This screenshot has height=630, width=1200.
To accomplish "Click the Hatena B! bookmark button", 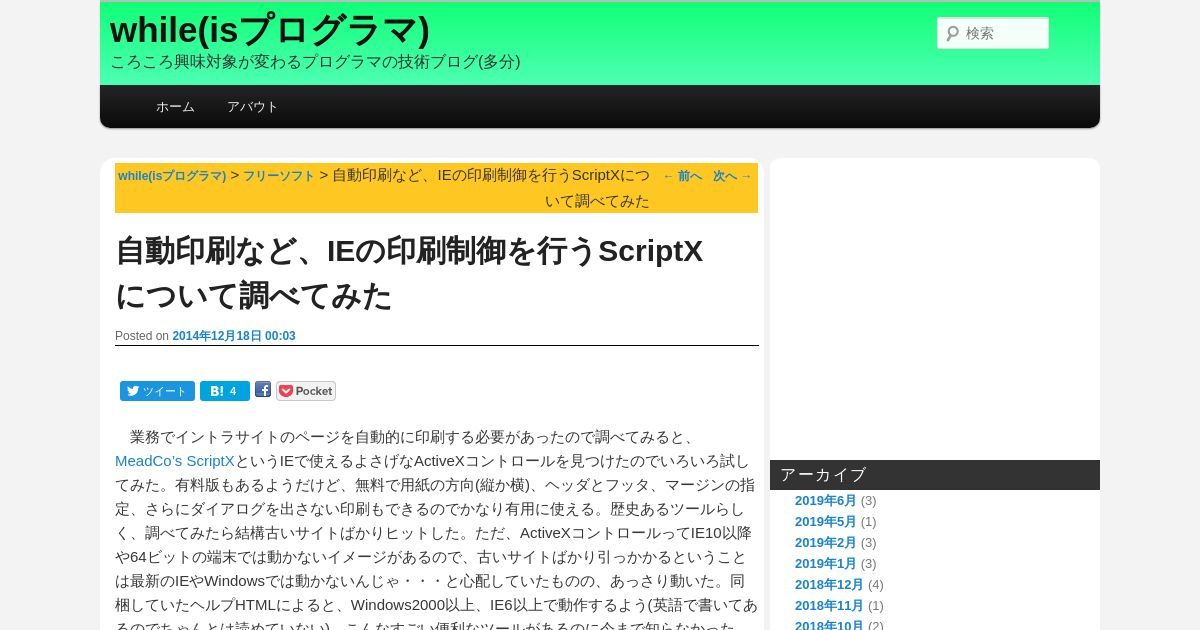I will 225,391.
